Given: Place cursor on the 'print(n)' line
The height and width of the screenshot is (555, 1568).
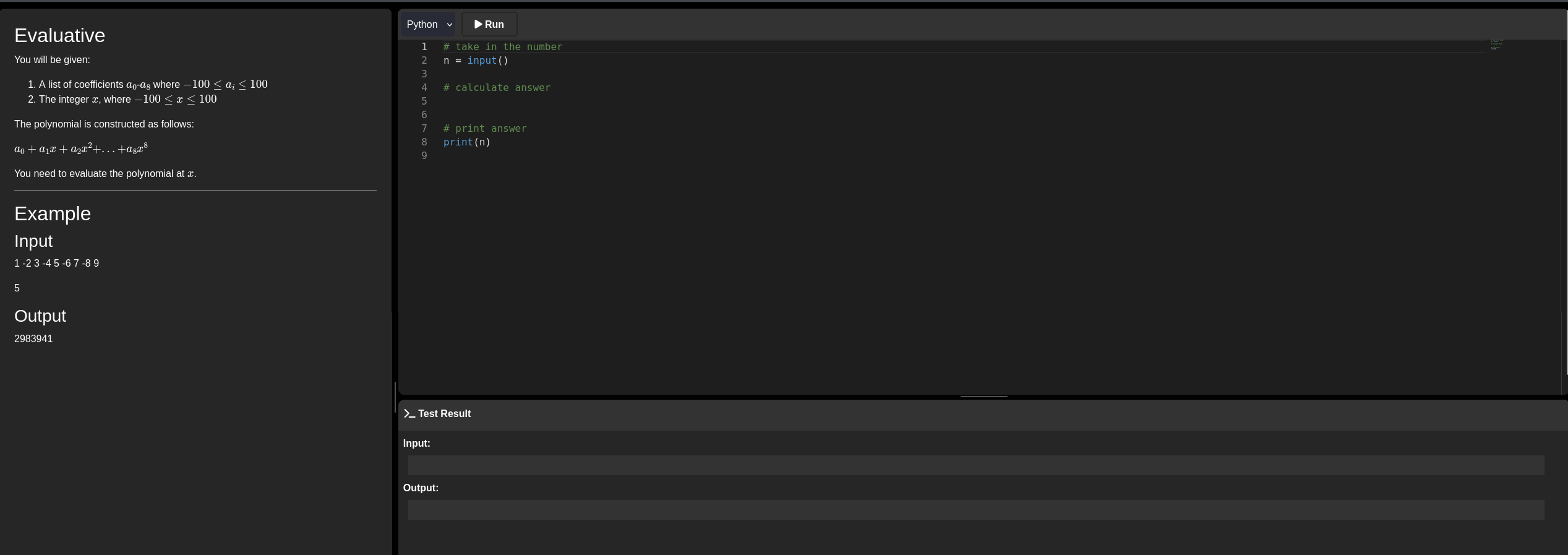Looking at the screenshot, I should pyautogui.click(x=466, y=142).
